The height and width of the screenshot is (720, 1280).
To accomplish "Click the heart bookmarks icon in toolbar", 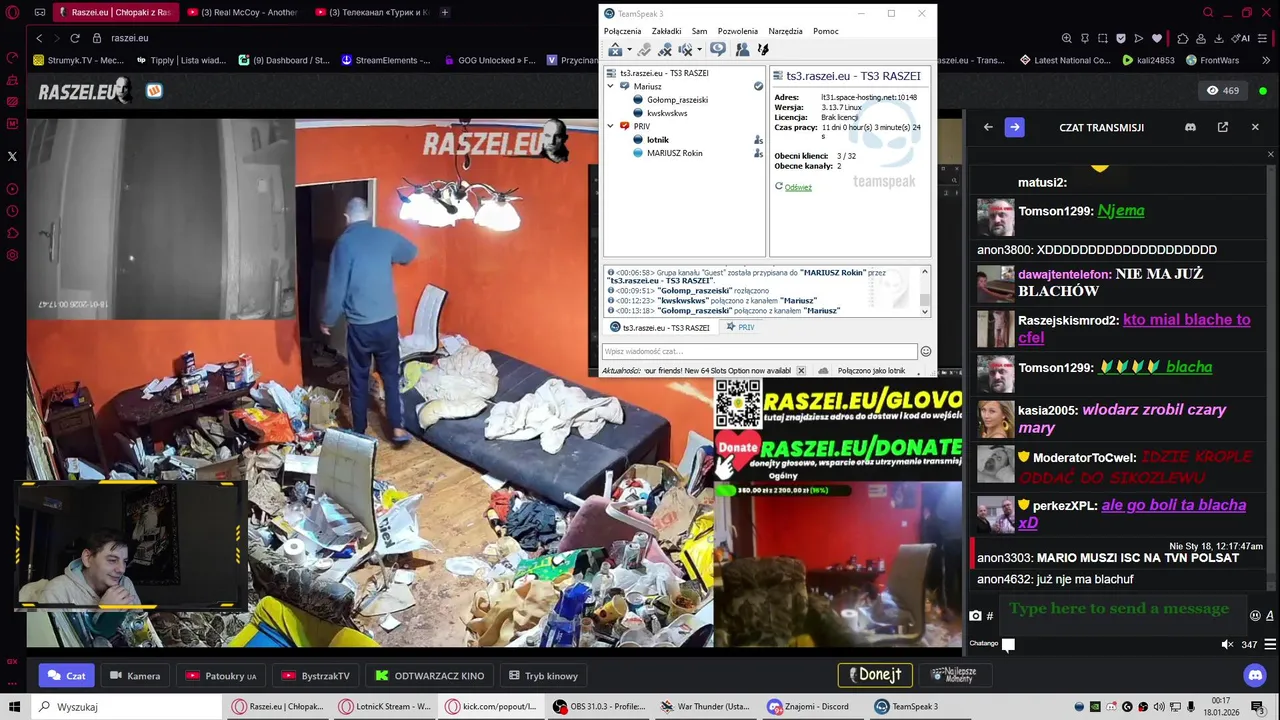I will (x=1157, y=38).
